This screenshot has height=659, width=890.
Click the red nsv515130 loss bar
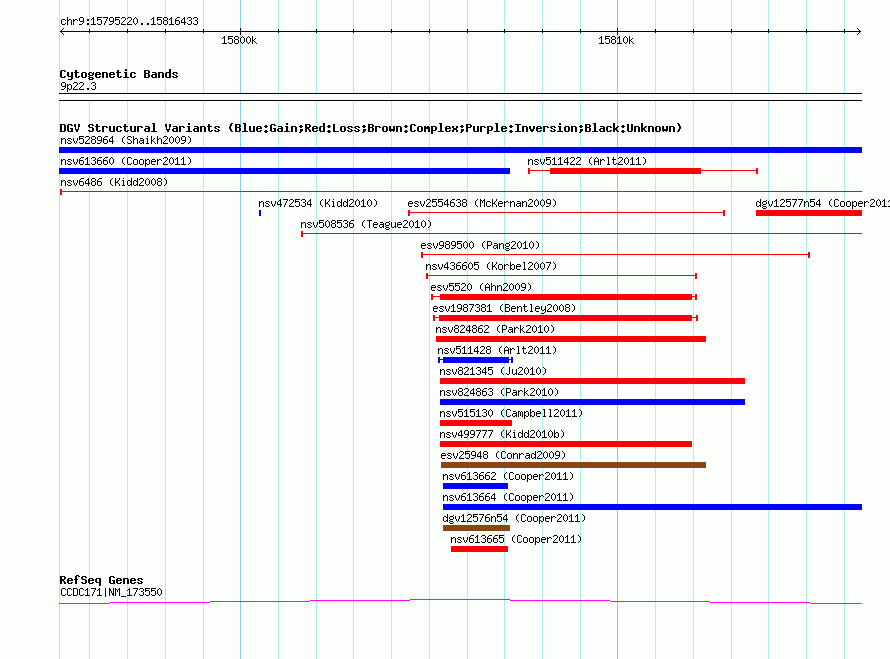point(476,423)
